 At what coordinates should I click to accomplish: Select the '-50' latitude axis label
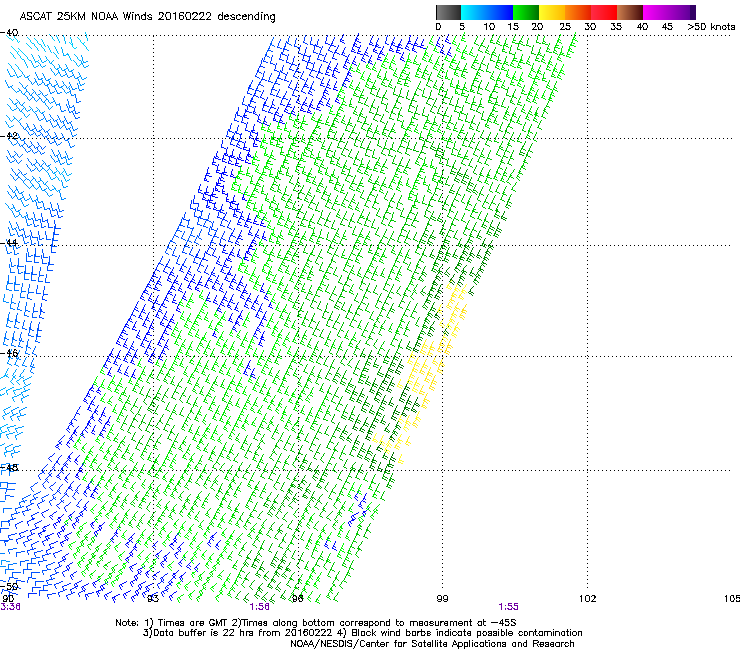(x=9, y=587)
